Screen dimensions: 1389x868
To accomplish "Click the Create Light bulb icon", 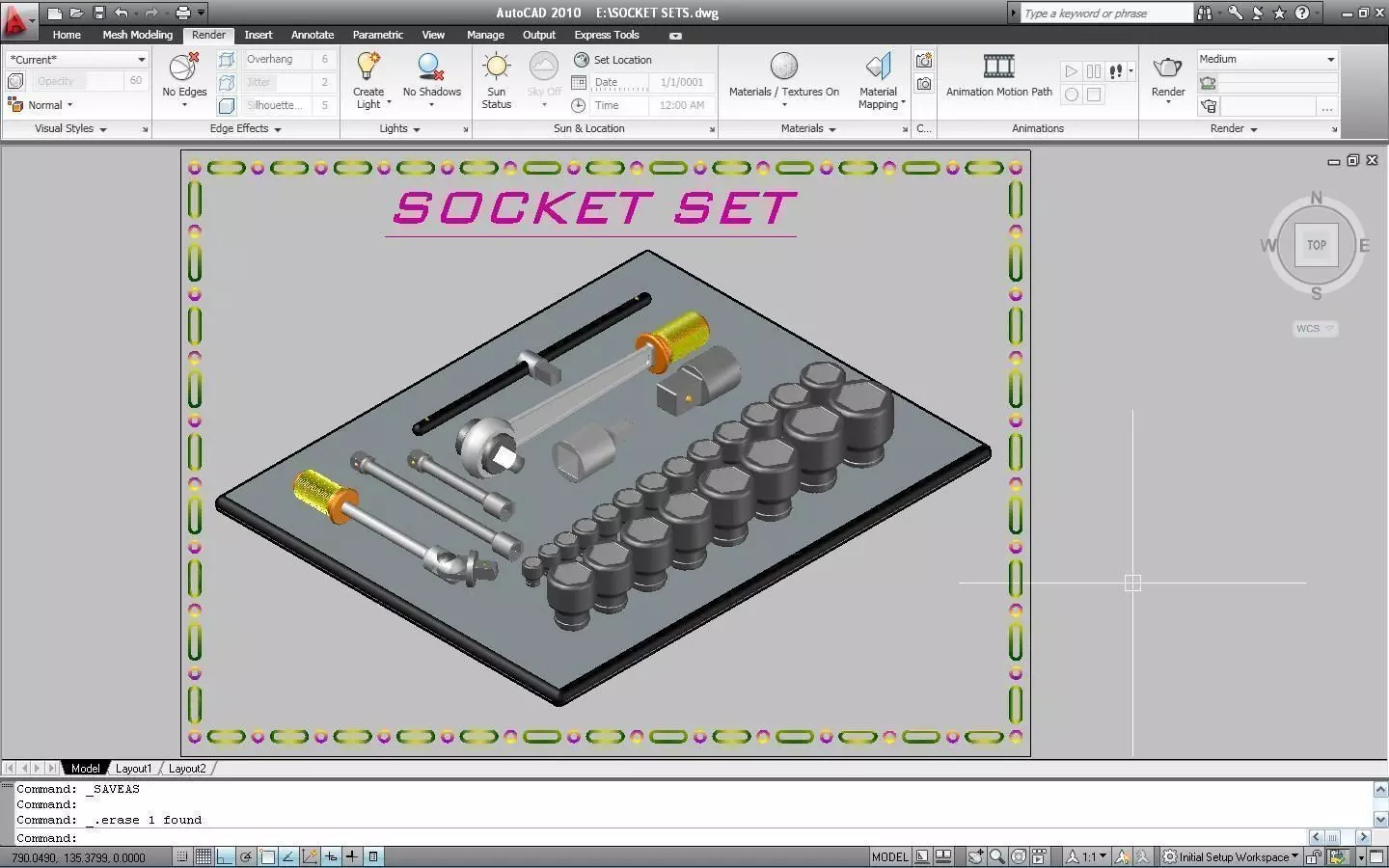I will pyautogui.click(x=368, y=67).
